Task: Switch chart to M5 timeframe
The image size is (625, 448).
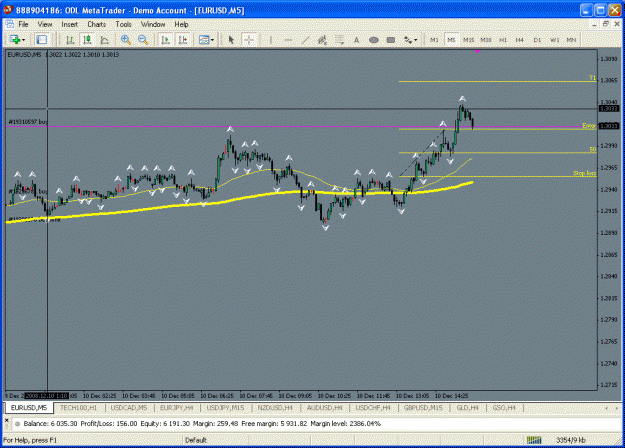Action: pyautogui.click(x=451, y=40)
